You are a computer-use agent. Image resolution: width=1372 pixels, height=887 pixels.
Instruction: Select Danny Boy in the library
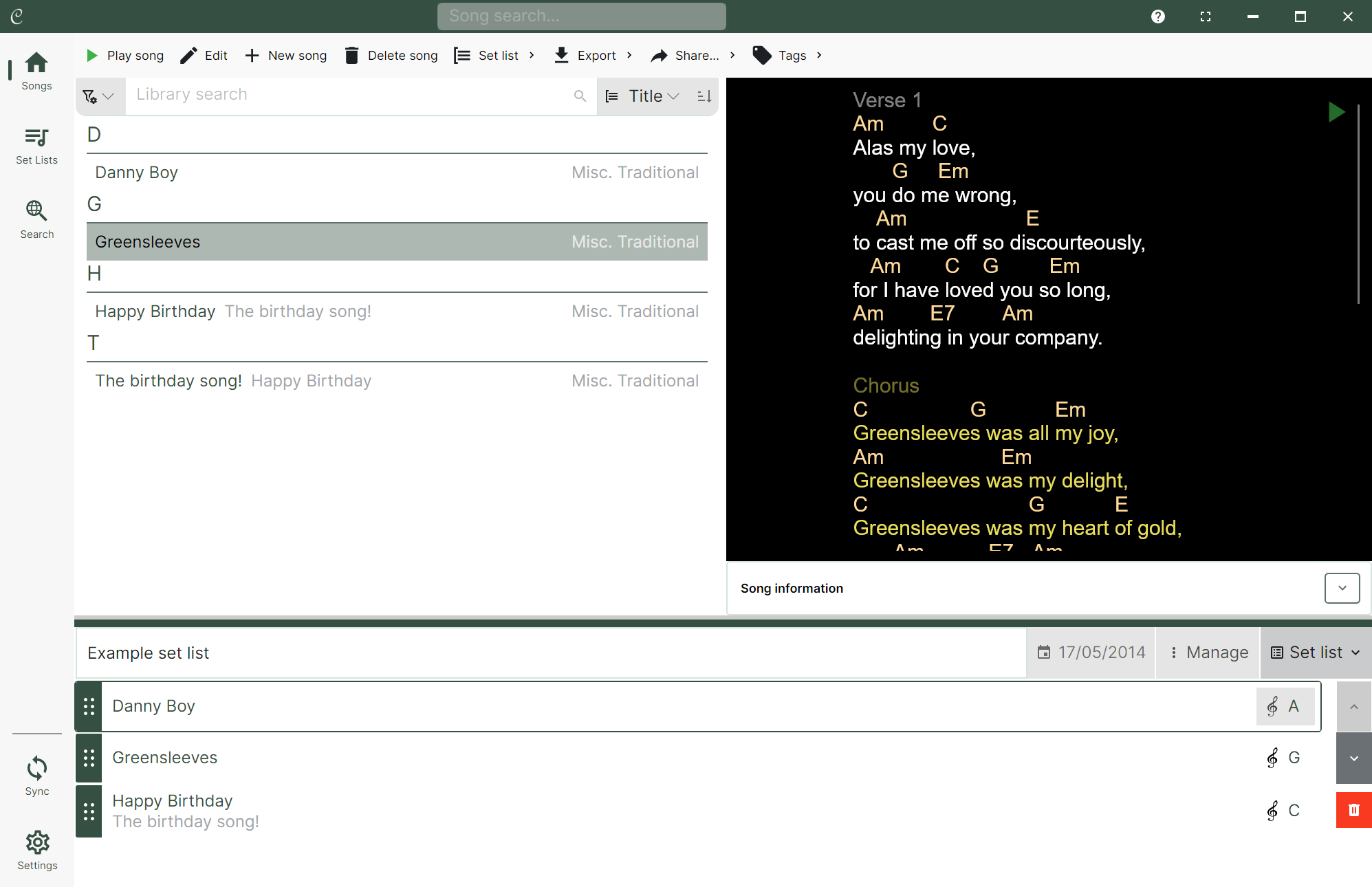tap(397, 173)
